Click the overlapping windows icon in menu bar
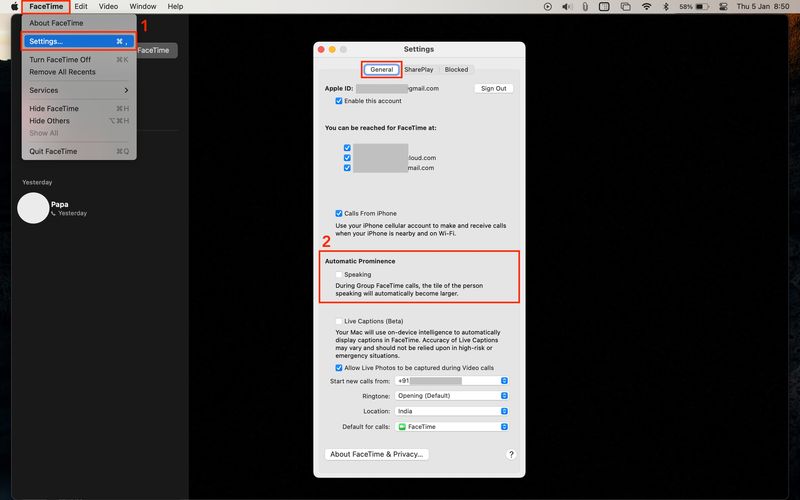Viewport: 800px width, 500px height. pyautogui.click(x=626, y=7)
